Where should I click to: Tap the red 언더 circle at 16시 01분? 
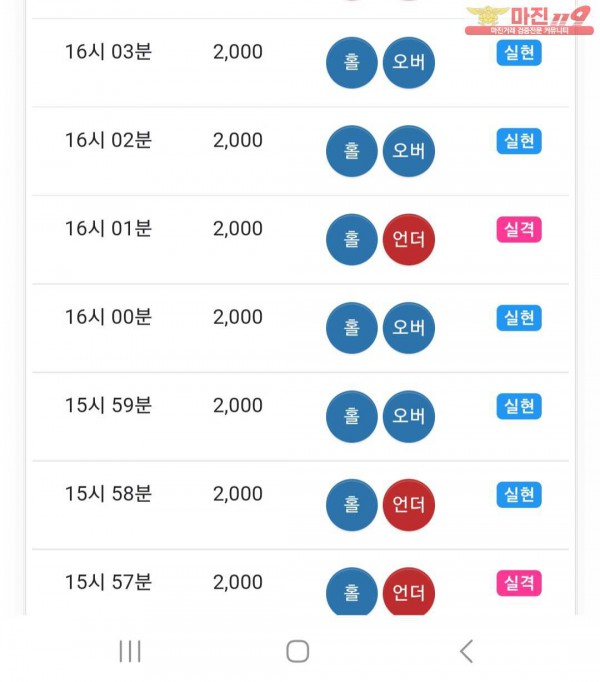tap(409, 239)
